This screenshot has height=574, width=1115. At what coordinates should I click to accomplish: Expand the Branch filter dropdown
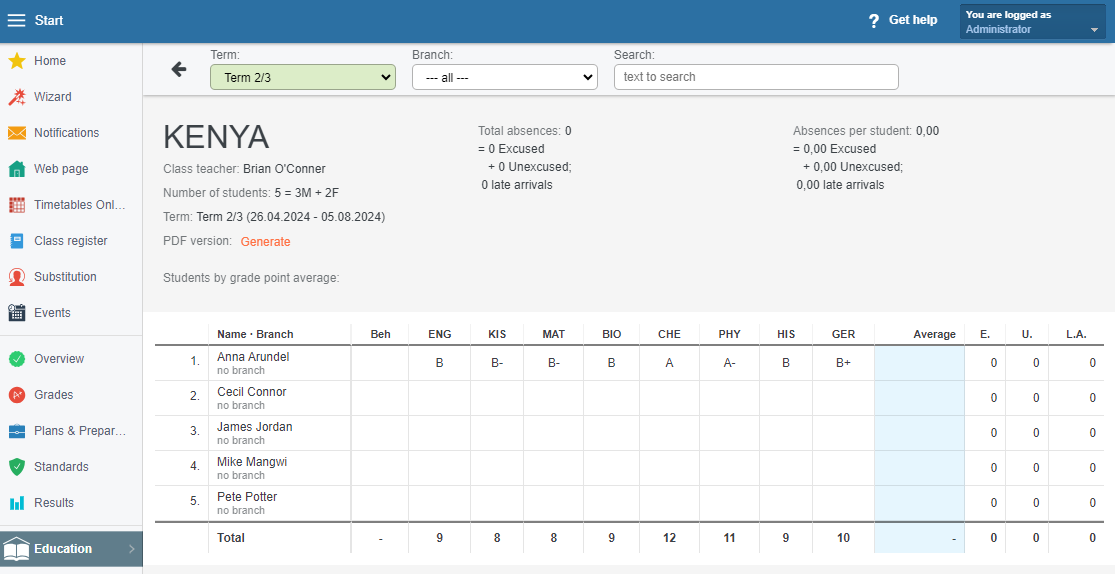point(504,77)
